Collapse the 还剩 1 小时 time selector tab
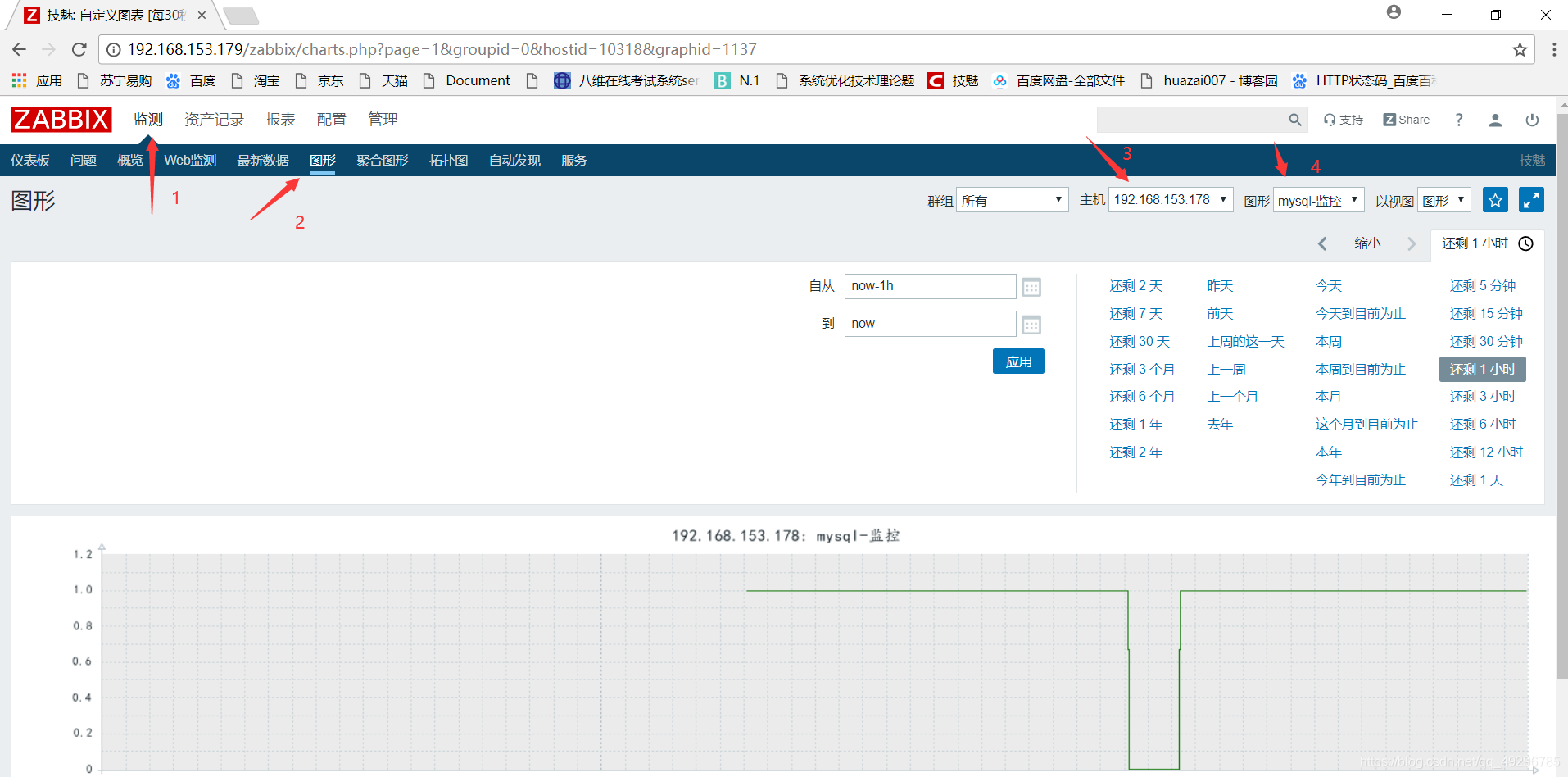This screenshot has width=1568, height=777. [x=1487, y=243]
